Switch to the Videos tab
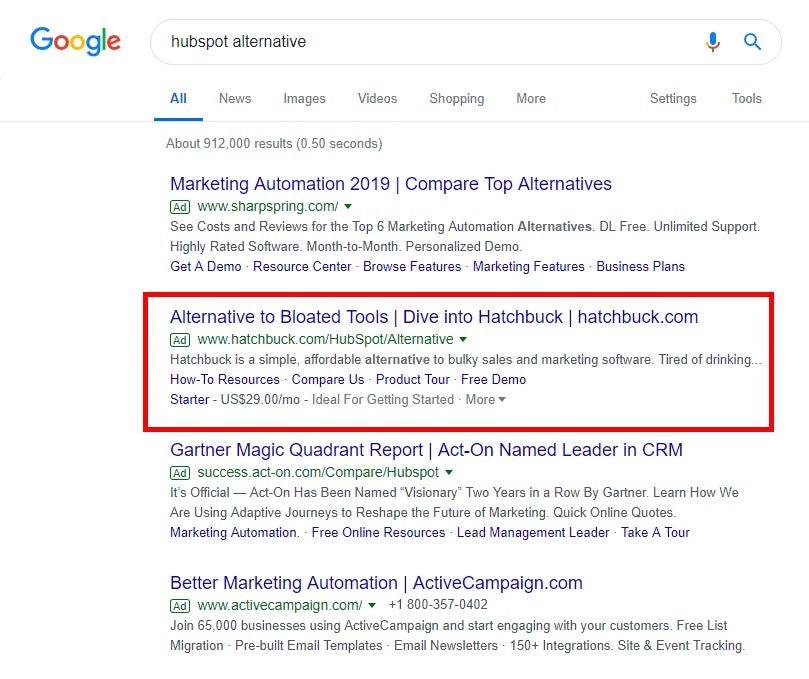 tap(378, 99)
